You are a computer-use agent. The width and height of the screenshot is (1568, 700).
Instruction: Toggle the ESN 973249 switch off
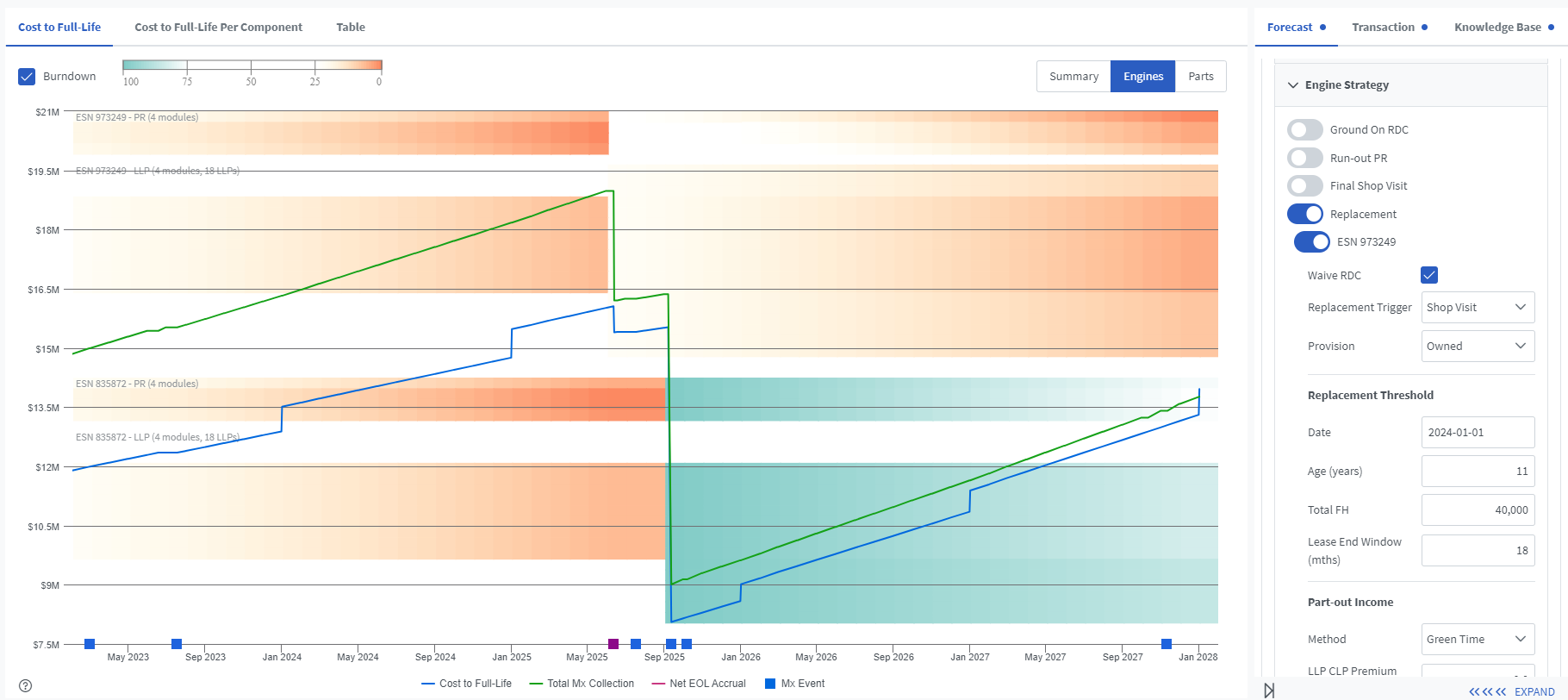[1312, 242]
